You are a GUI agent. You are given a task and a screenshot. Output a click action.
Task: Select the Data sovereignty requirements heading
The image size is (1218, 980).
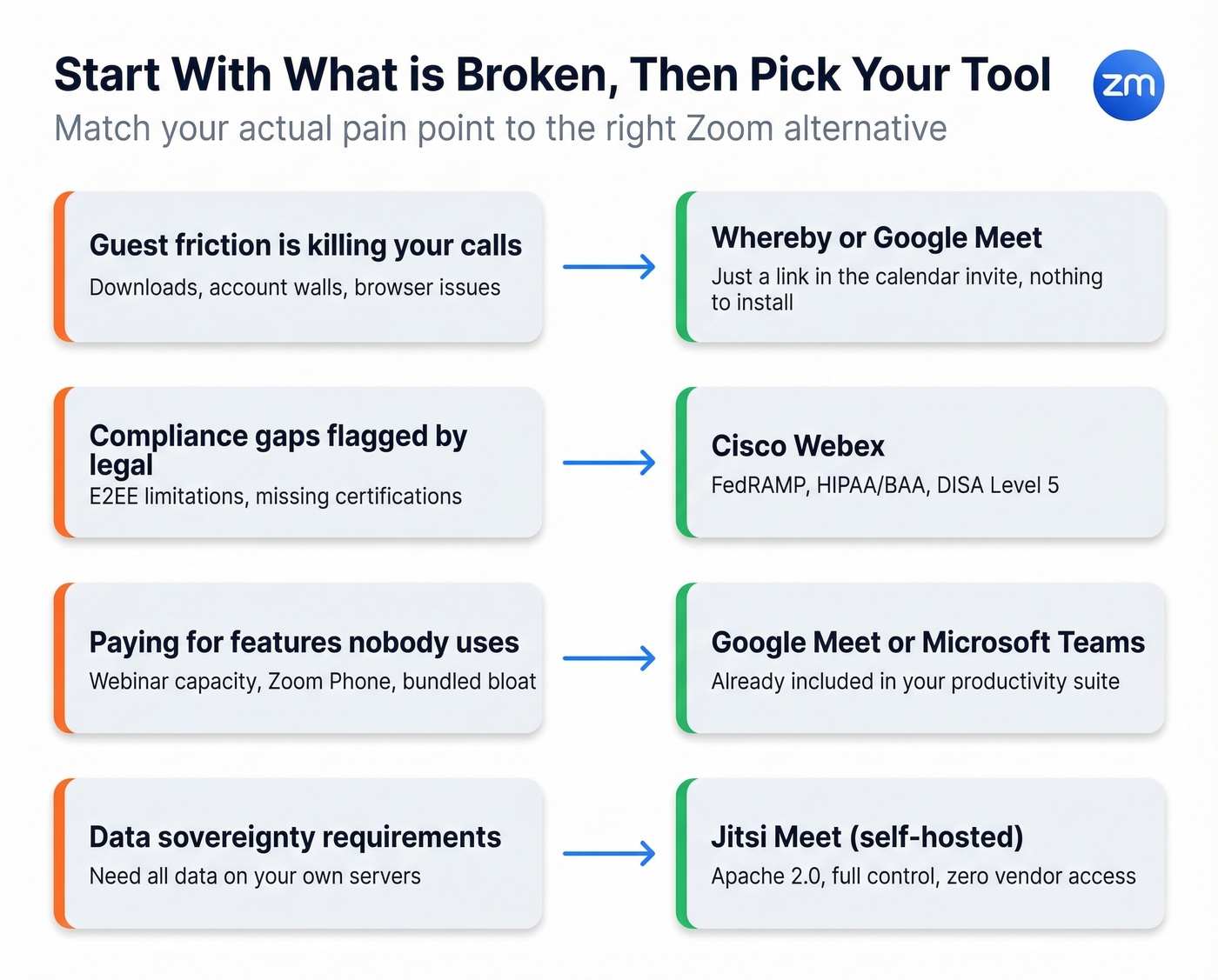pos(295,837)
